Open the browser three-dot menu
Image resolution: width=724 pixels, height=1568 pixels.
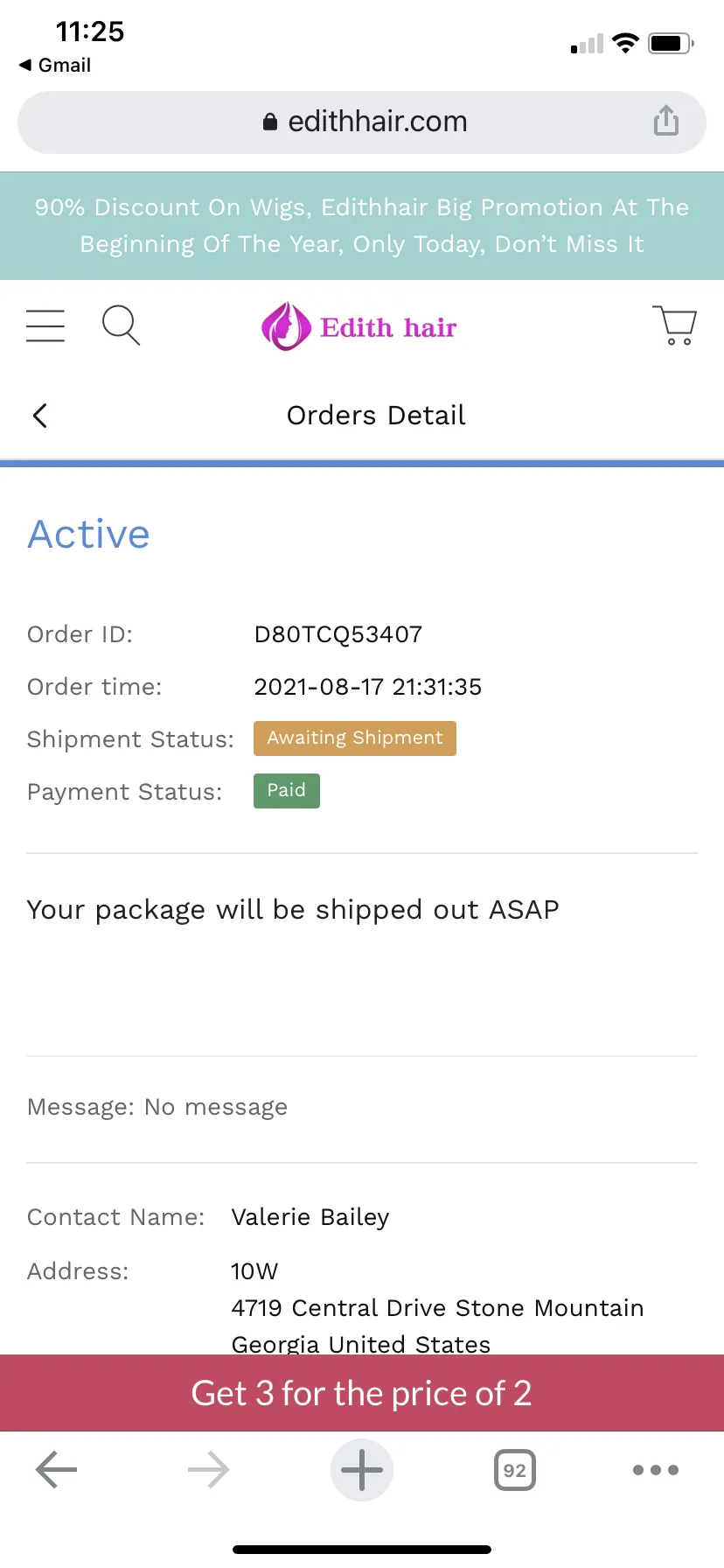pos(656,1470)
